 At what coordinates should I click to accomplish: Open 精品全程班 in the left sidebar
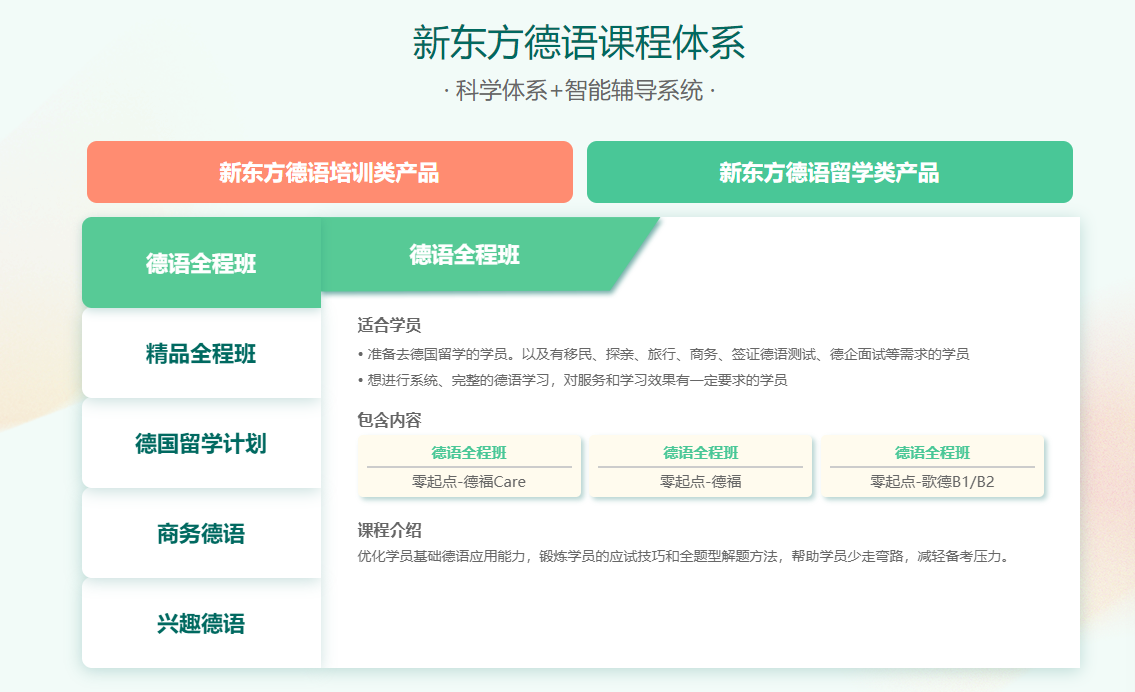(201, 354)
